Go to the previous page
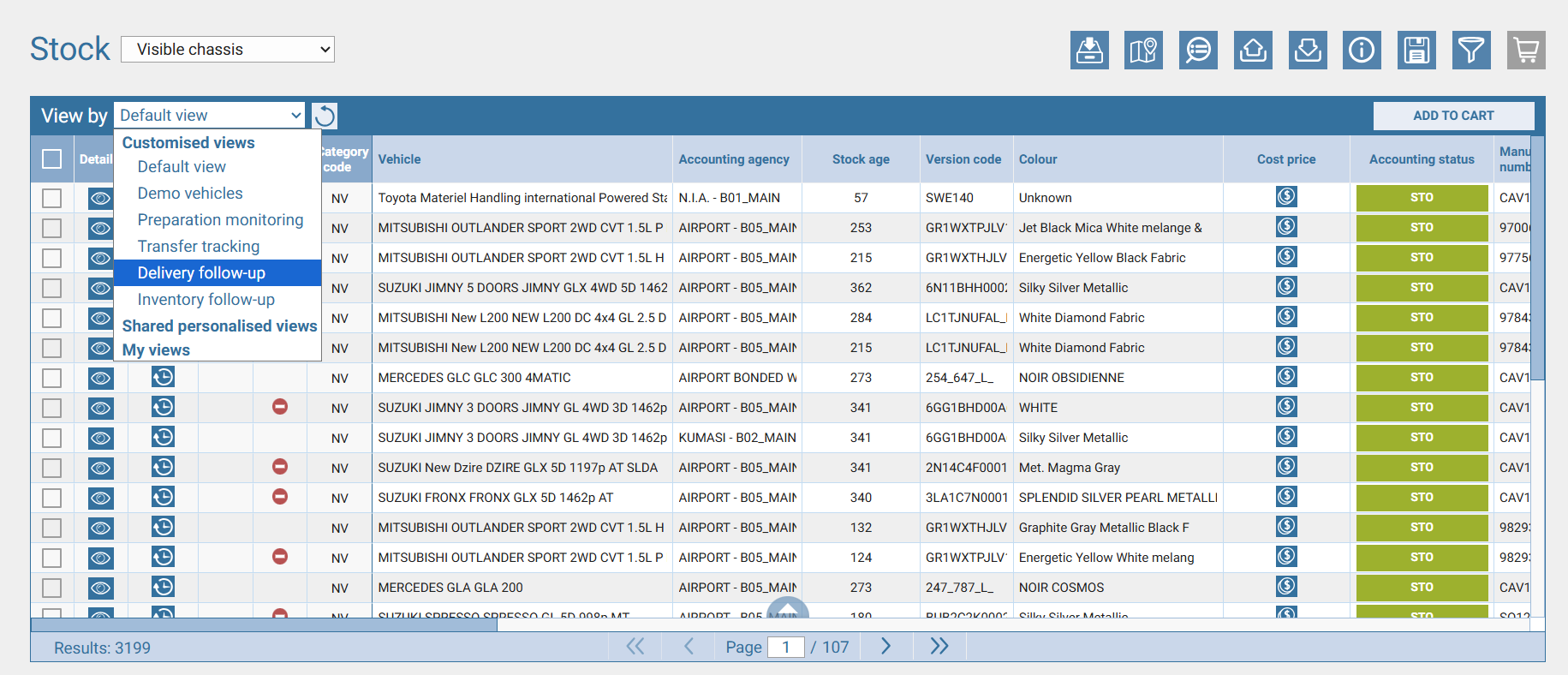Screen dimensions: 1568x675 [x=689, y=647]
